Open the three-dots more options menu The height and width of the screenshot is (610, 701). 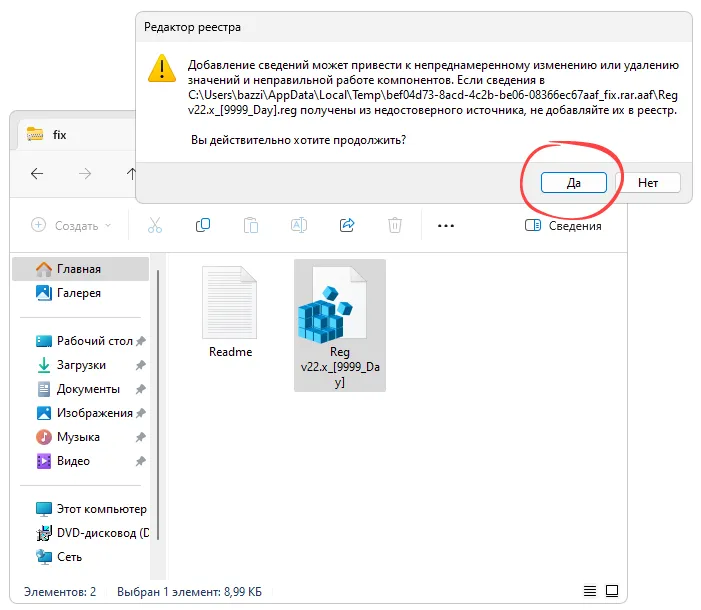tap(446, 226)
